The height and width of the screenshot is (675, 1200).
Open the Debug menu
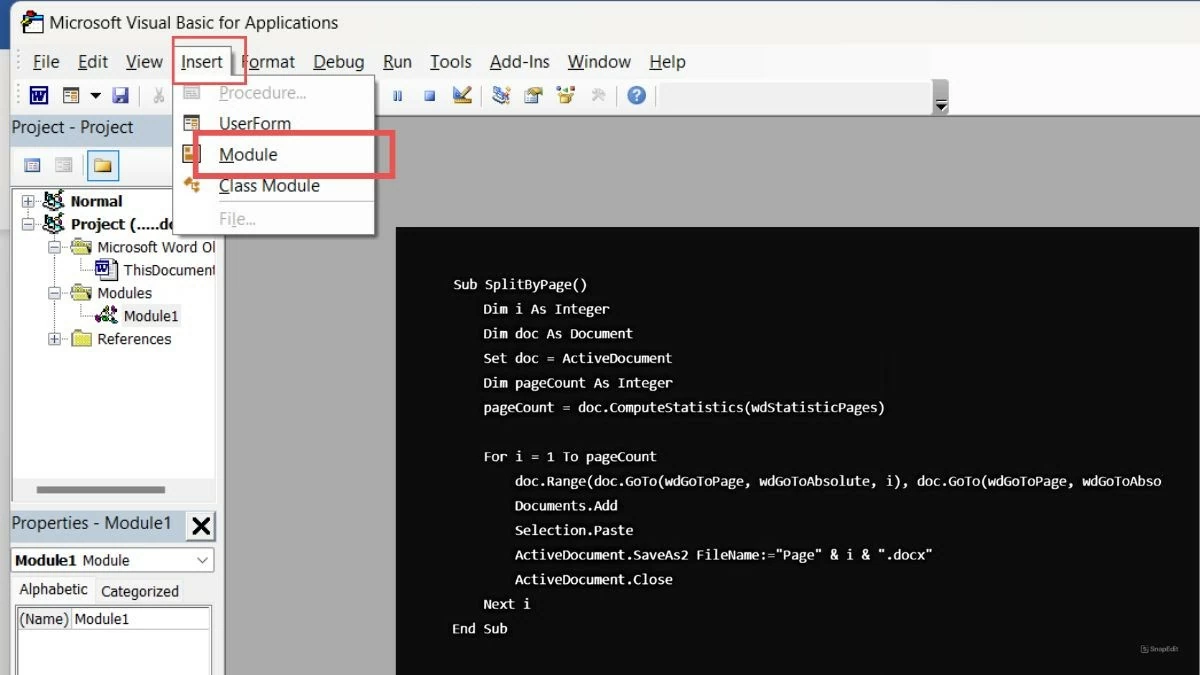point(338,62)
